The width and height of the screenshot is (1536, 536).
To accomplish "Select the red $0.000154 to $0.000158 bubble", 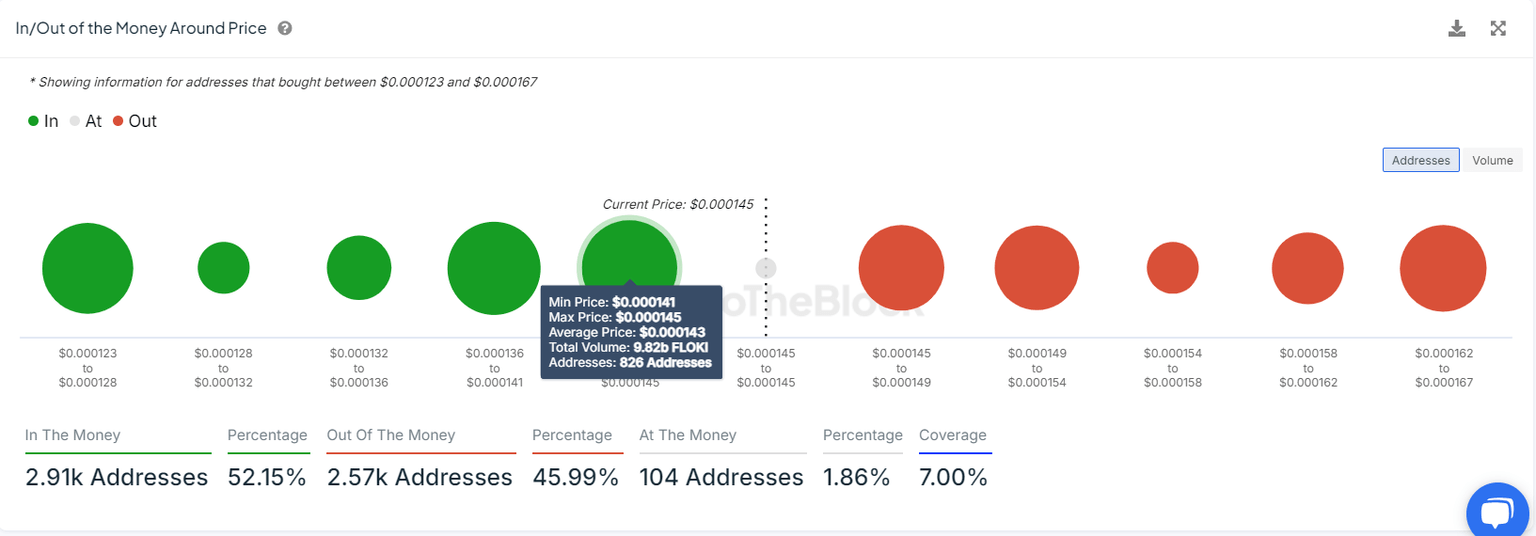I will point(1172,268).
